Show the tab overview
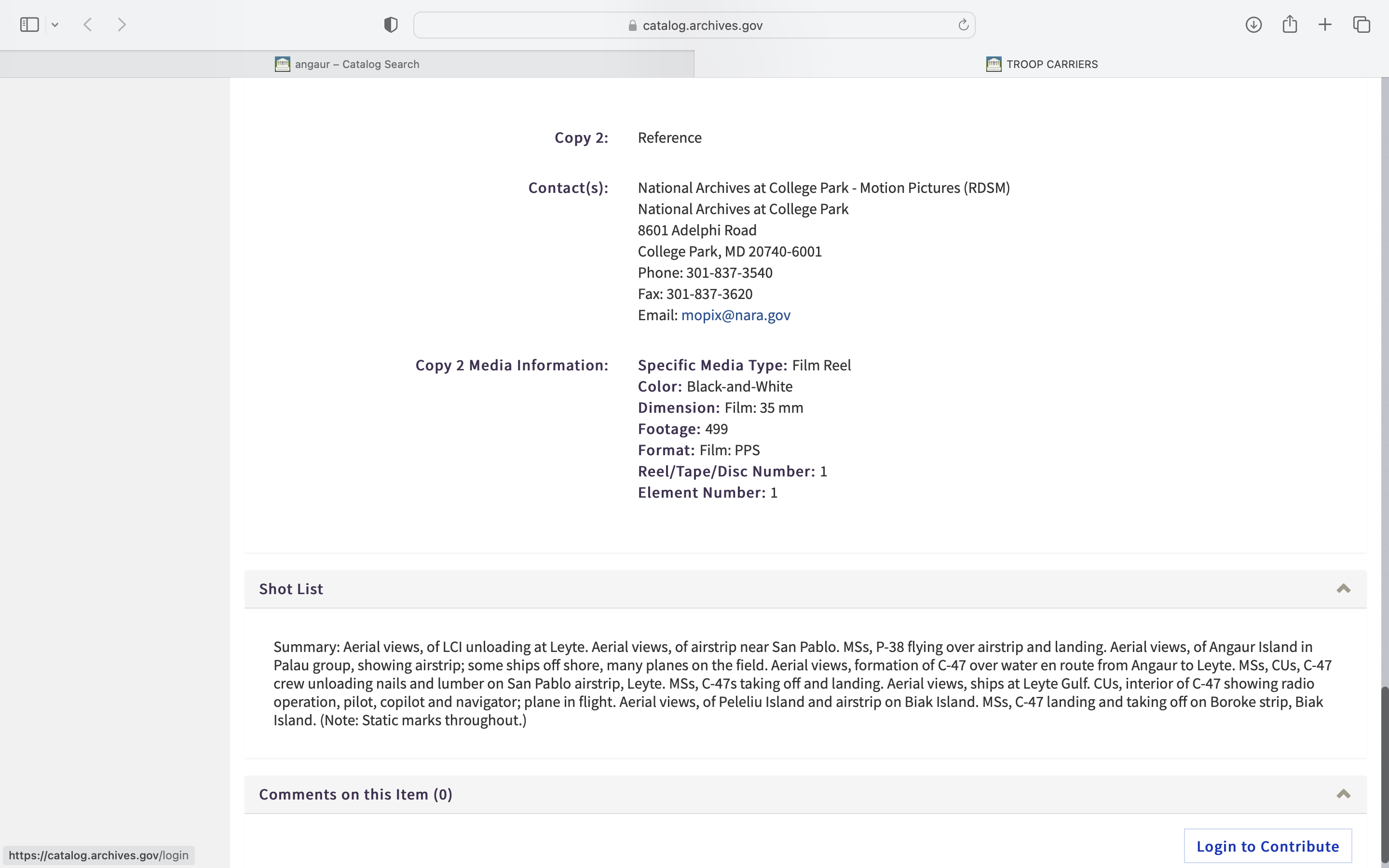This screenshot has width=1389, height=868. [x=1362, y=25]
